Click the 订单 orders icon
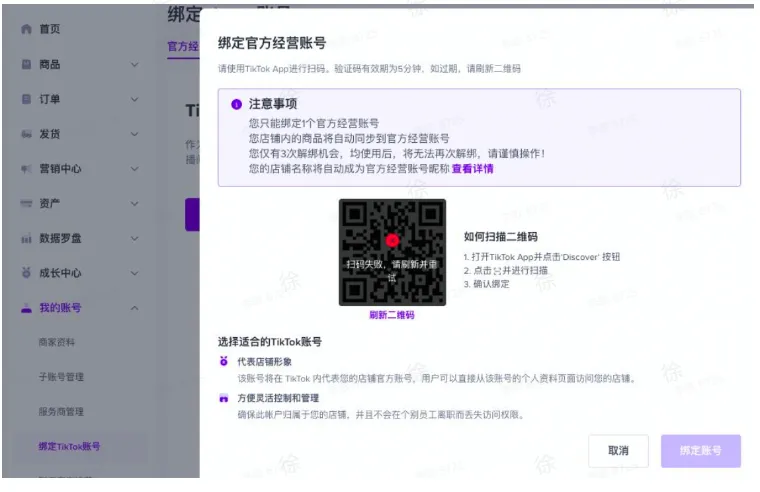Viewport: 760px width, 492px height. click(27, 99)
